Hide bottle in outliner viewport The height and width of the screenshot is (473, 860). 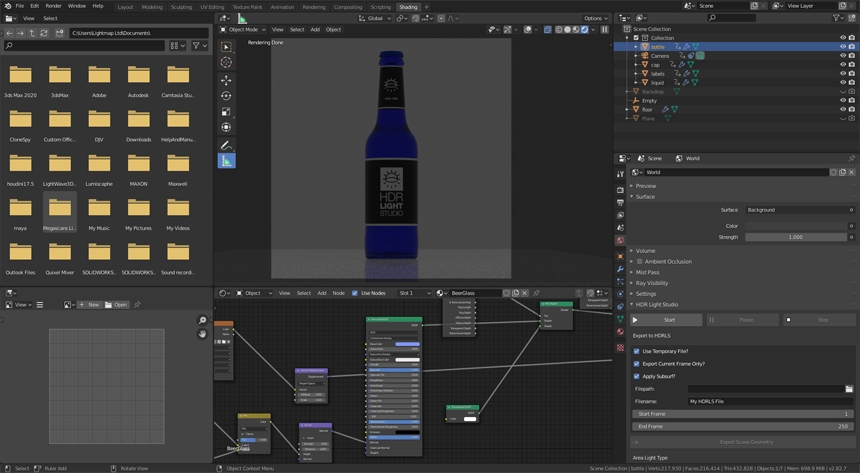[x=843, y=47]
